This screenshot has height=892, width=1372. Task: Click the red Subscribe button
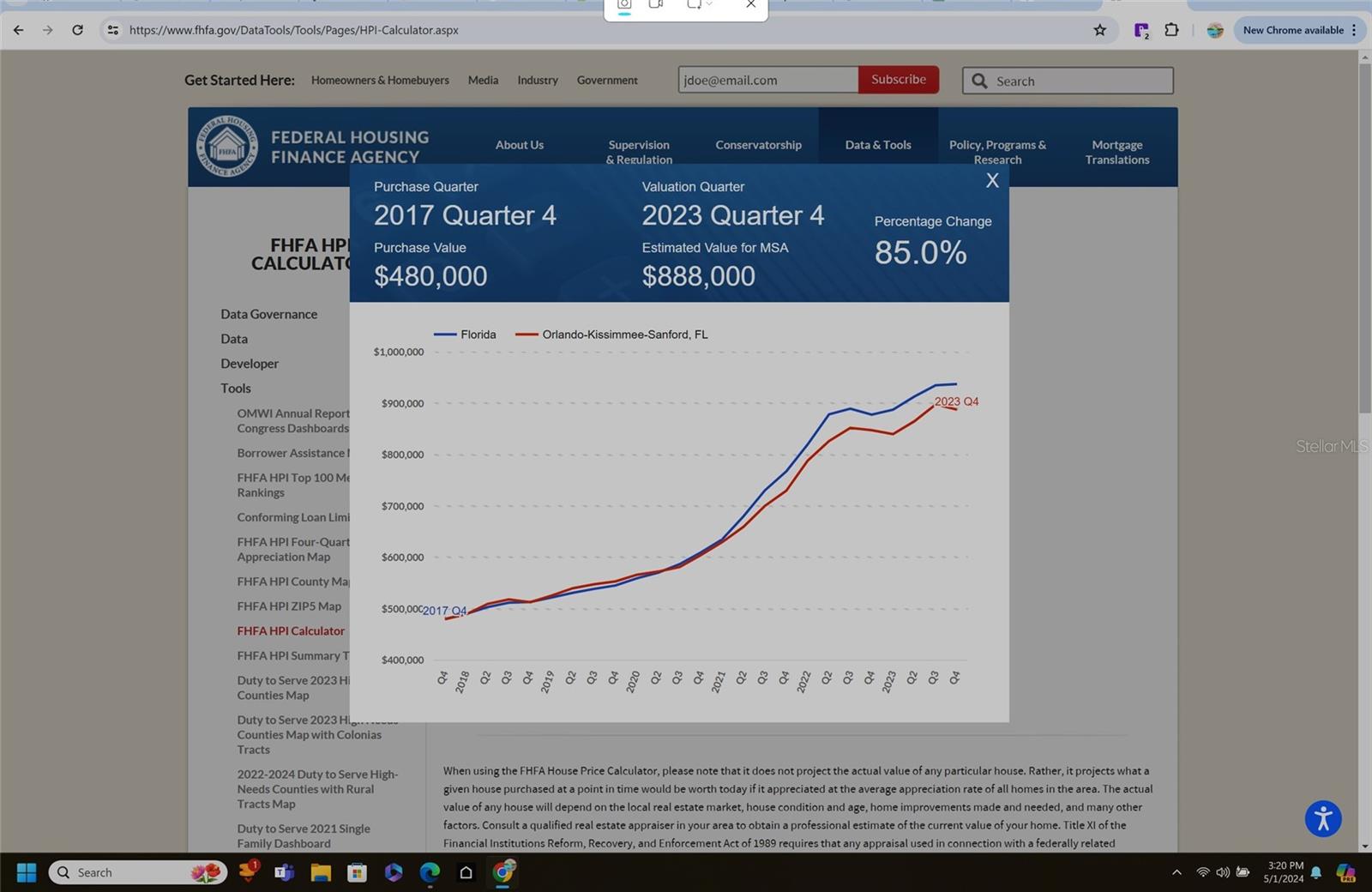click(898, 79)
